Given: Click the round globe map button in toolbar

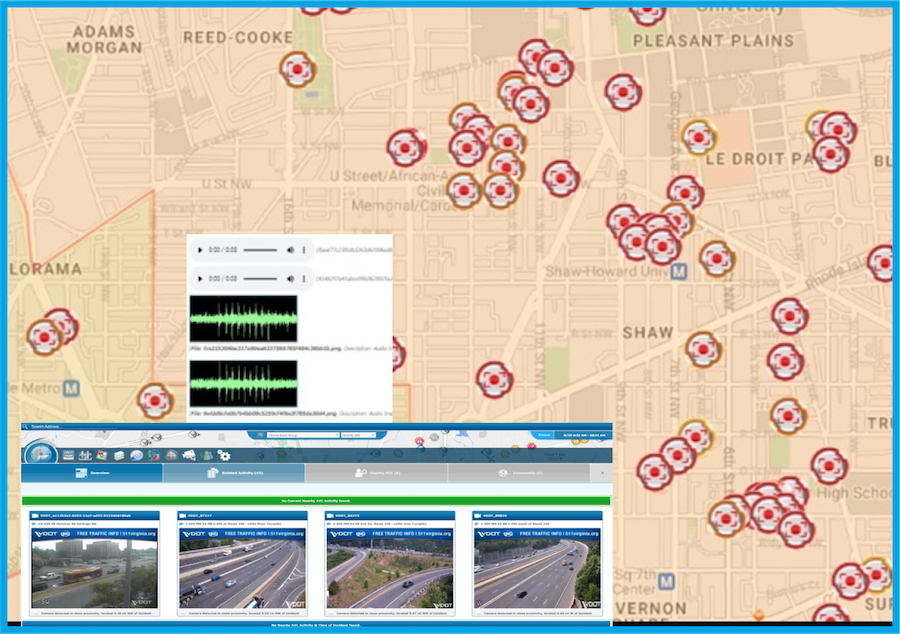Looking at the screenshot, I should (x=41, y=454).
